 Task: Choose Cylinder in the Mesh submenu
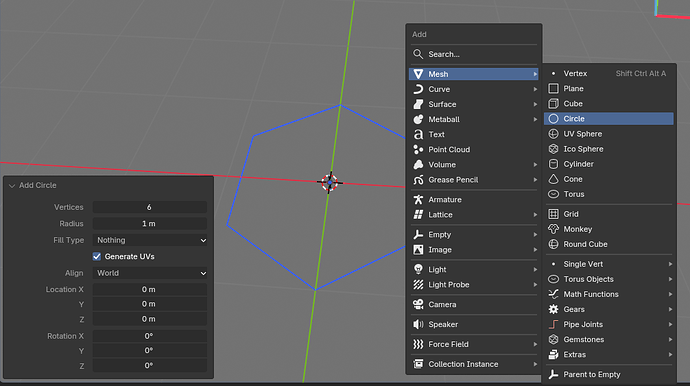(x=609, y=164)
